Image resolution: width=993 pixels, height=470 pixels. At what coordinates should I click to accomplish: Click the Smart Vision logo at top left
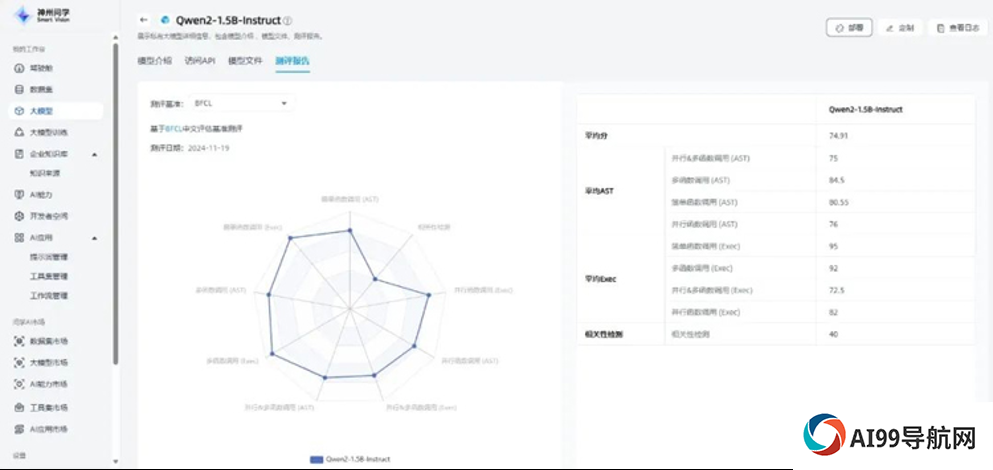pos(42,15)
